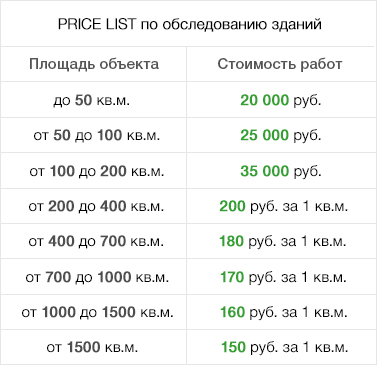The height and width of the screenshot is (365, 377).
Task: Select the от 1500 кв.м. cell
Action: tap(92, 347)
